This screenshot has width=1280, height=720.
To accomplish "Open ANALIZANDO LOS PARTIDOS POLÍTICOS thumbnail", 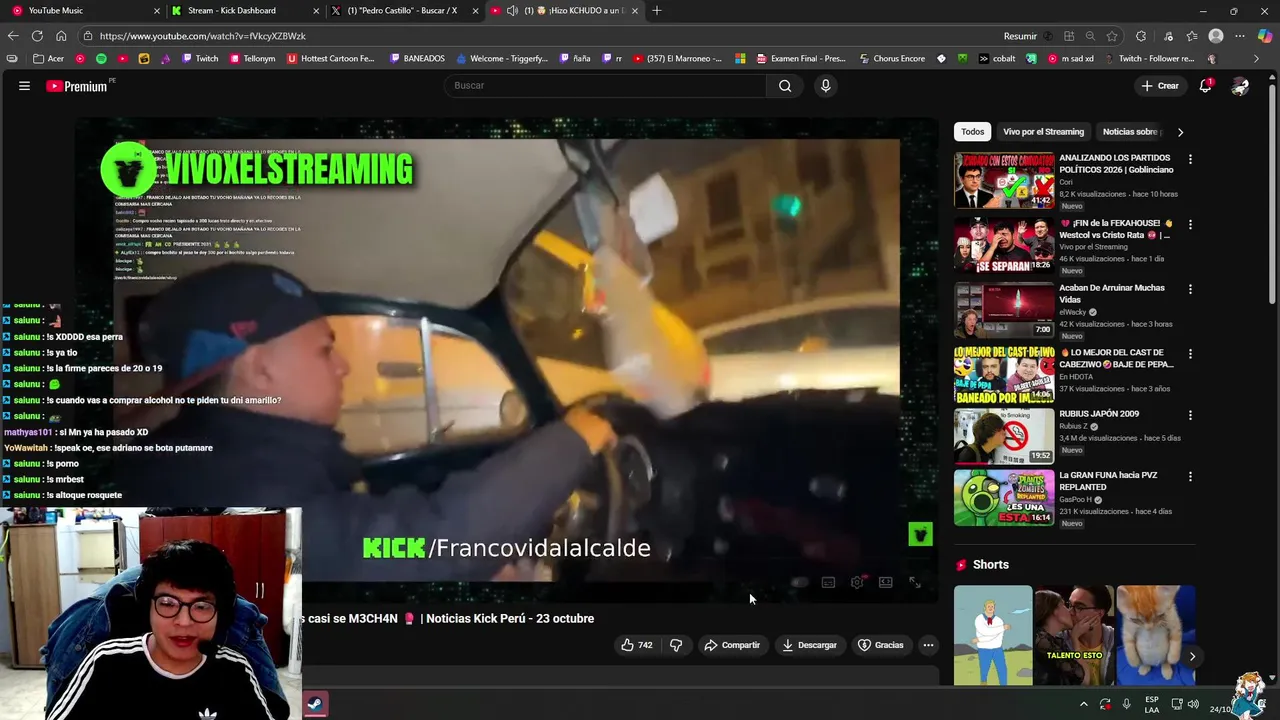I will point(1004,180).
